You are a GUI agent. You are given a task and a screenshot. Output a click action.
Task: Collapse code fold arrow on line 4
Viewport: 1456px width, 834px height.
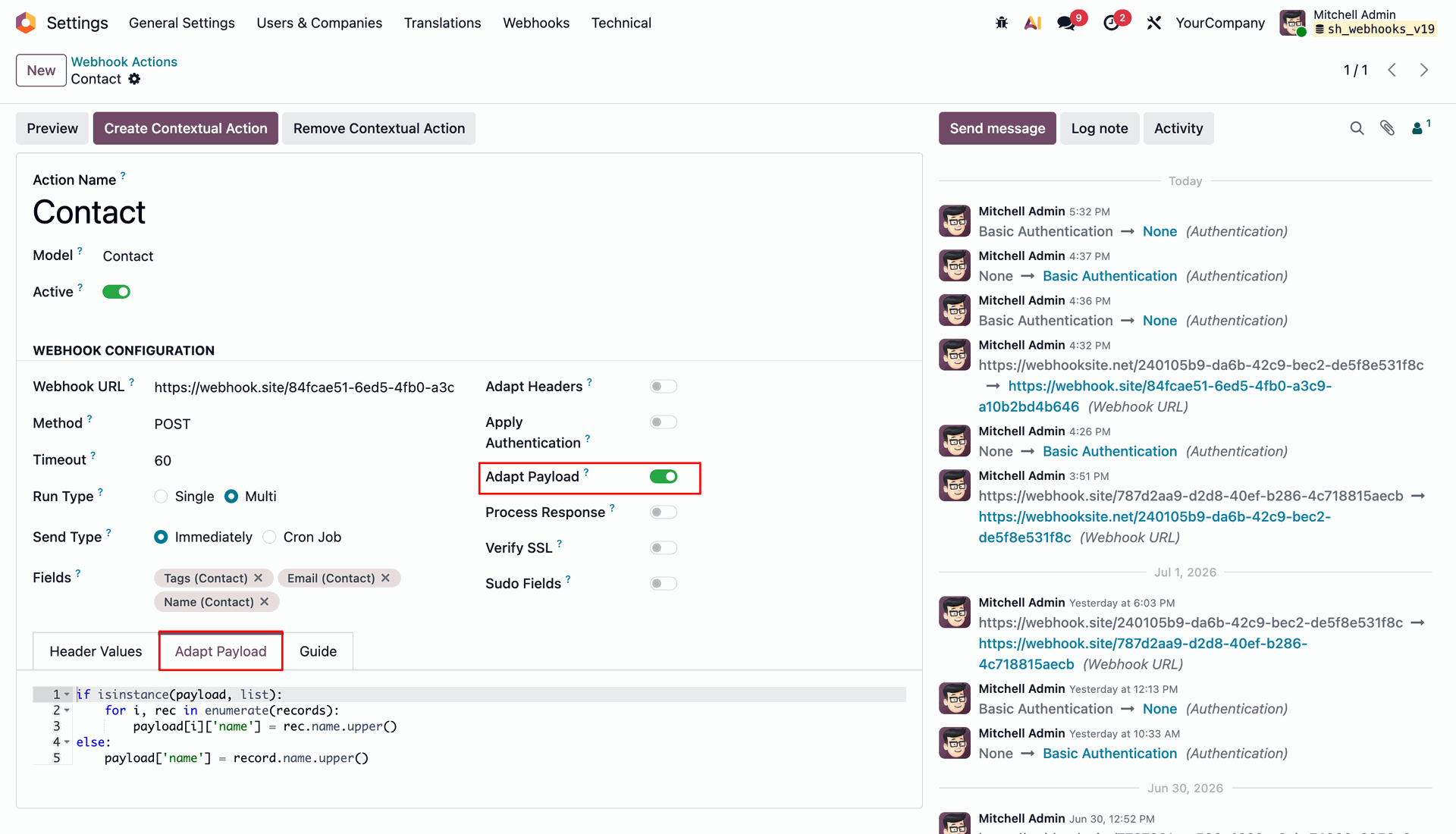[67, 742]
